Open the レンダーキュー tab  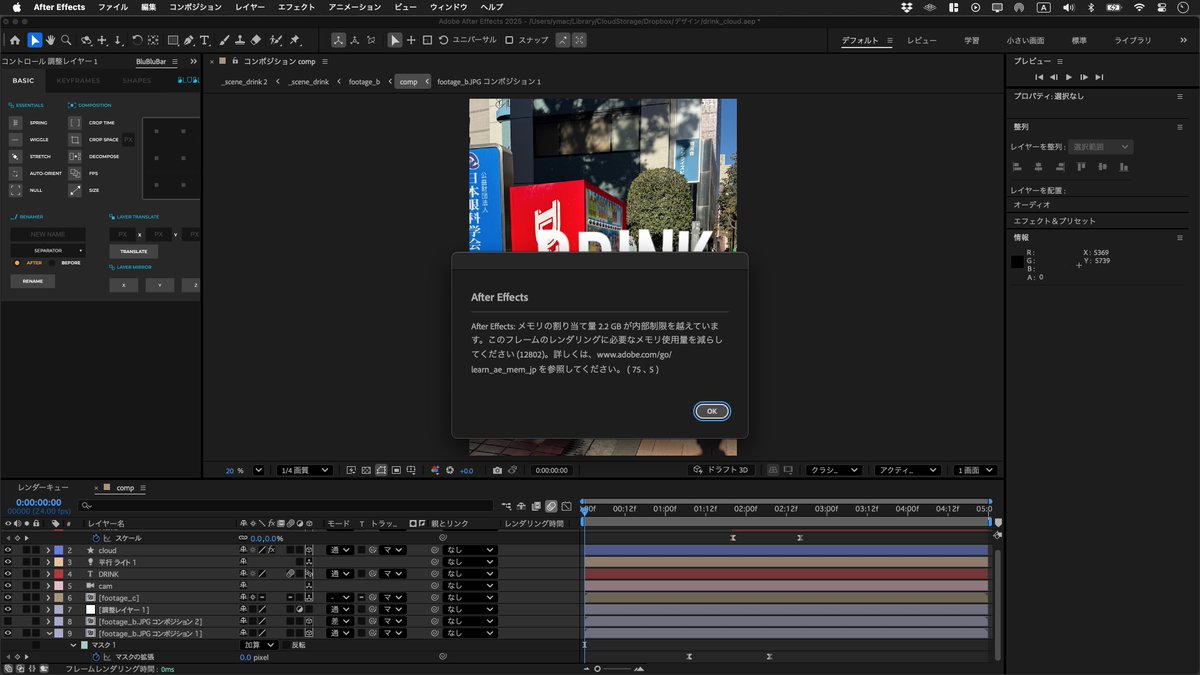[x=43, y=487]
